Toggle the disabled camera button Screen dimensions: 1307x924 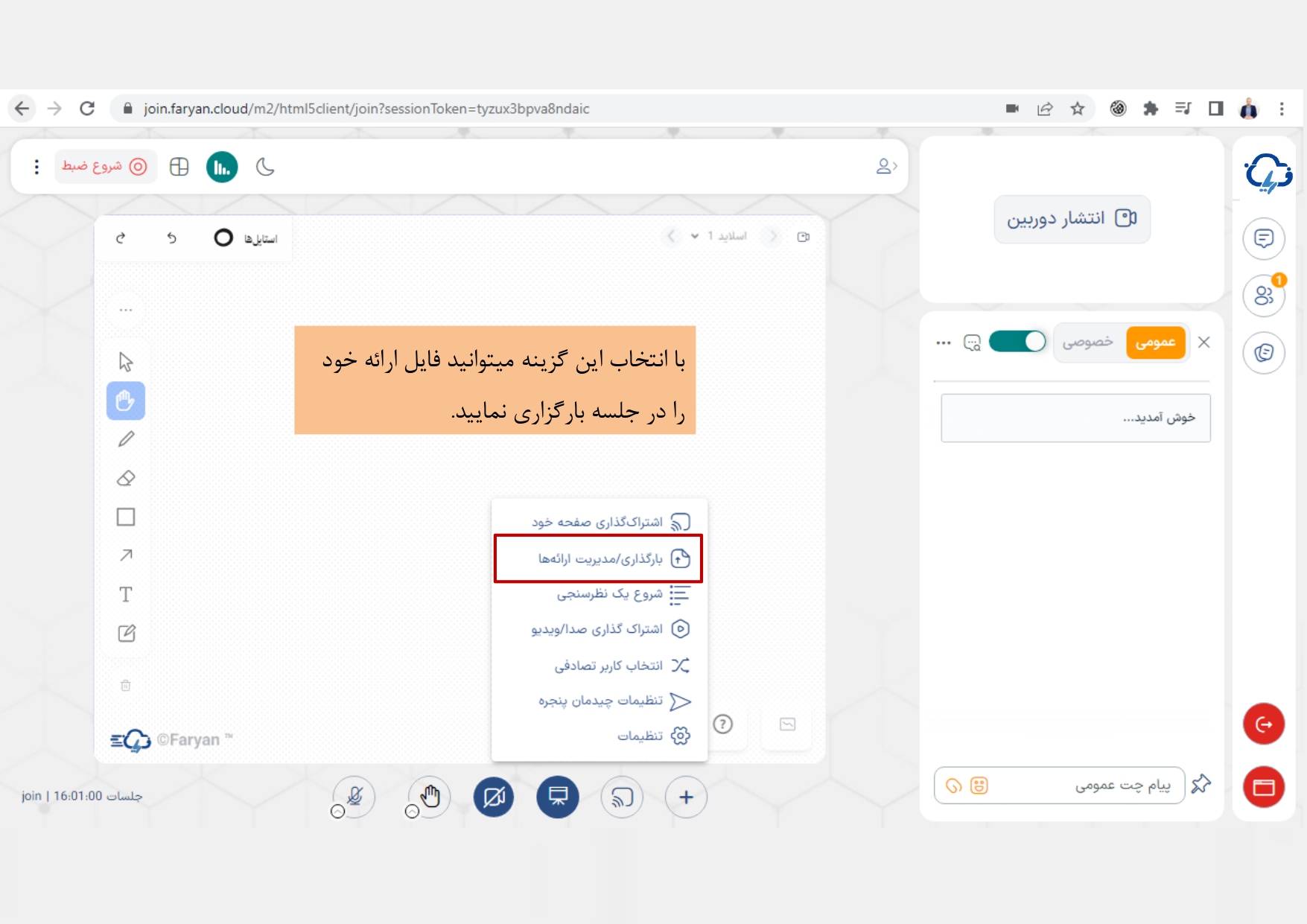pos(494,797)
